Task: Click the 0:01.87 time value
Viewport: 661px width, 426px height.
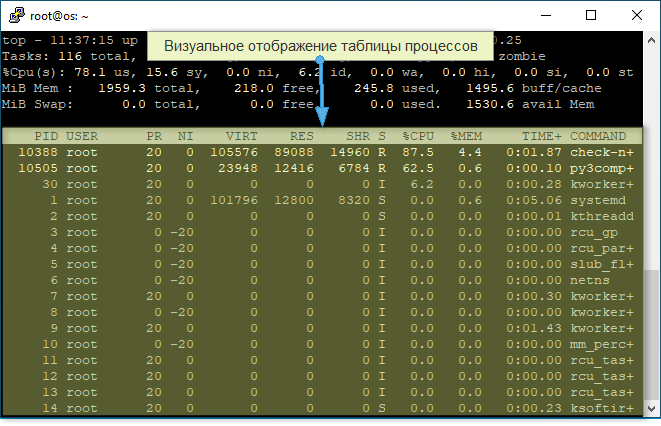Action: pos(534,152)
